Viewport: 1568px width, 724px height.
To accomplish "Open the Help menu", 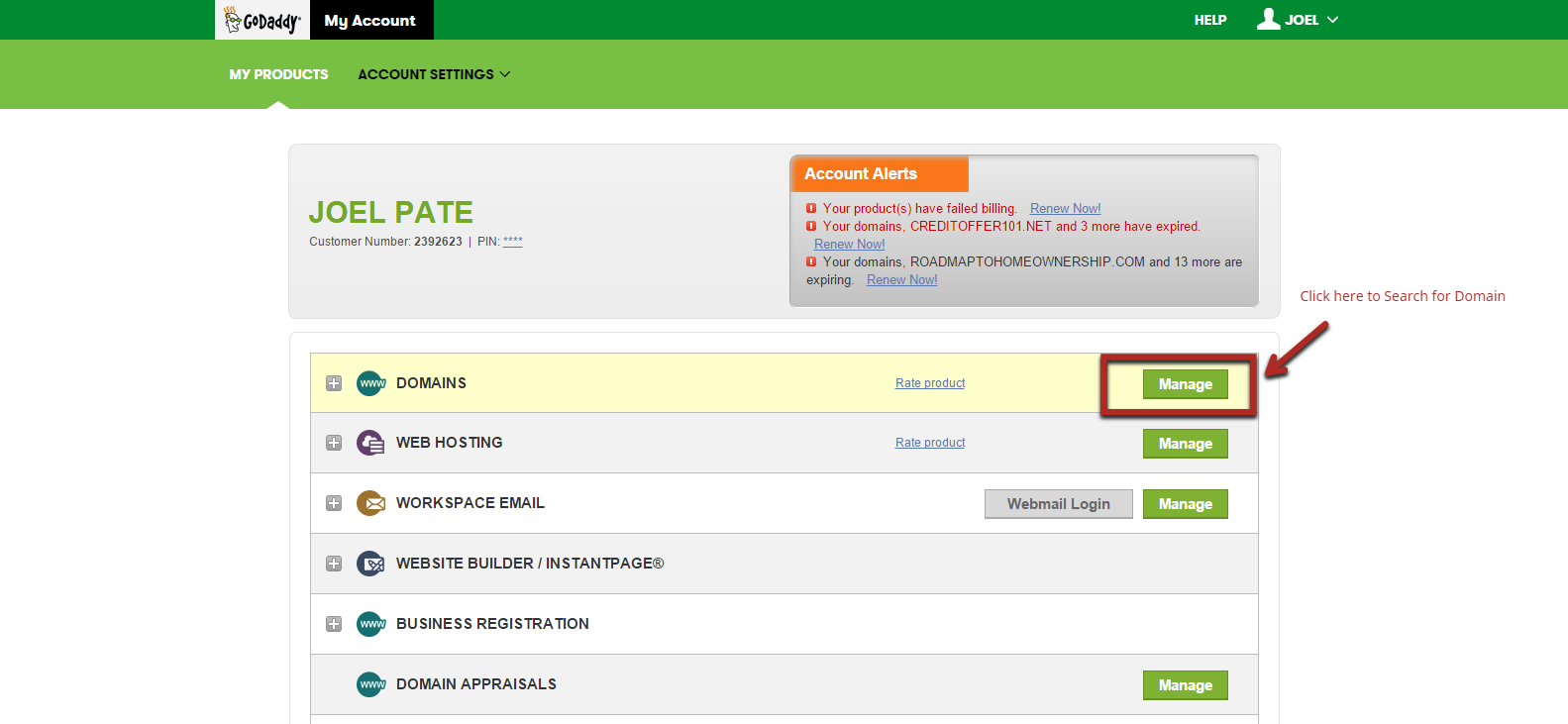I will 1210,20.
